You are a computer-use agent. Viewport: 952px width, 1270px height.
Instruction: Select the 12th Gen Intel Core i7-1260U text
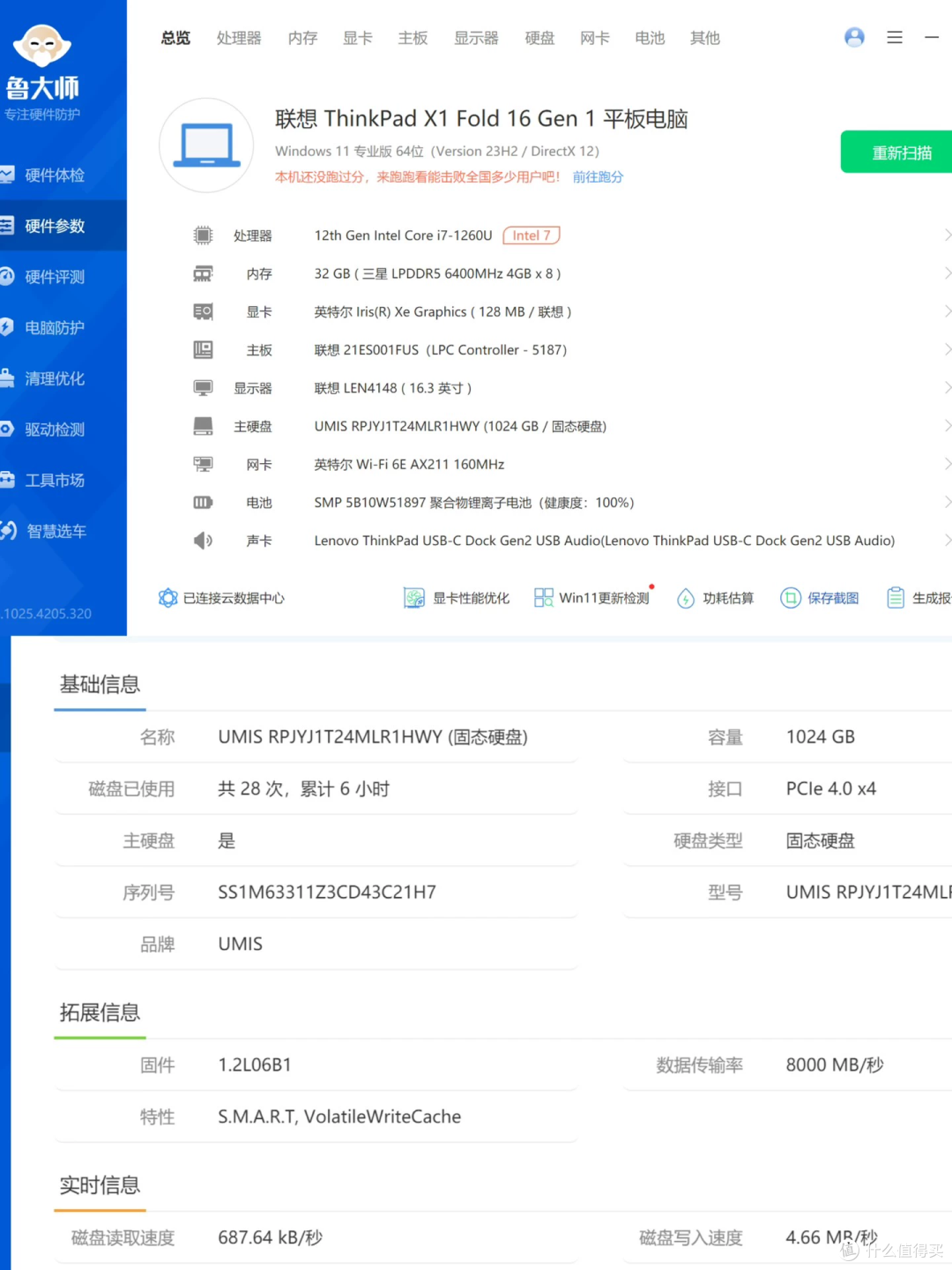coord(403,235)
